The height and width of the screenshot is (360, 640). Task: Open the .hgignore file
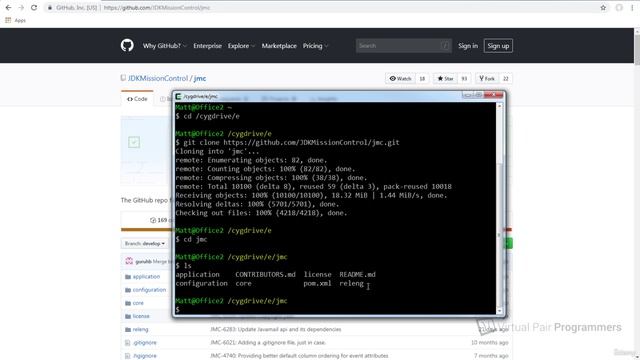[x=144, y=356]
